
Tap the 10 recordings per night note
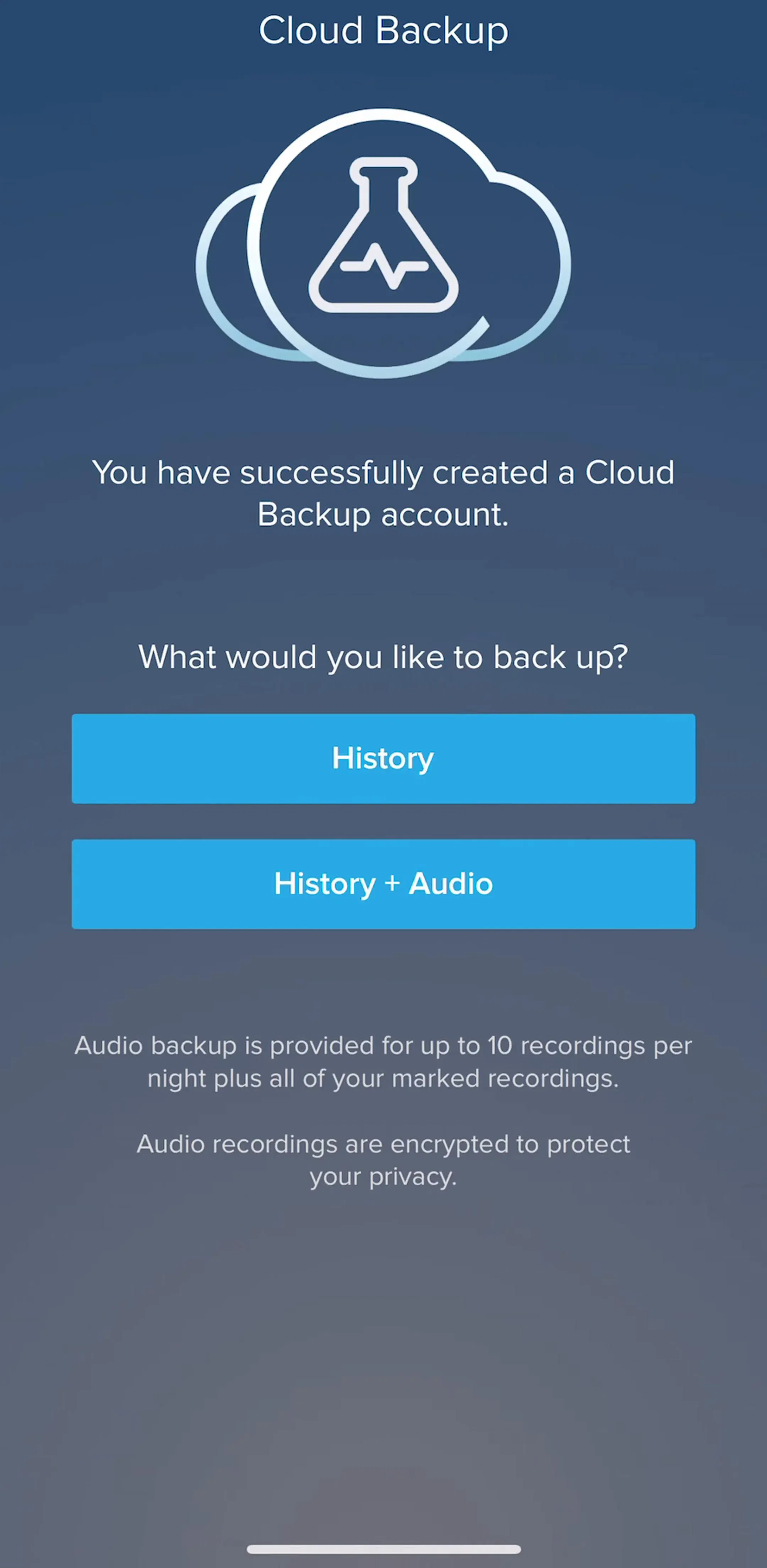[383, 1062]
